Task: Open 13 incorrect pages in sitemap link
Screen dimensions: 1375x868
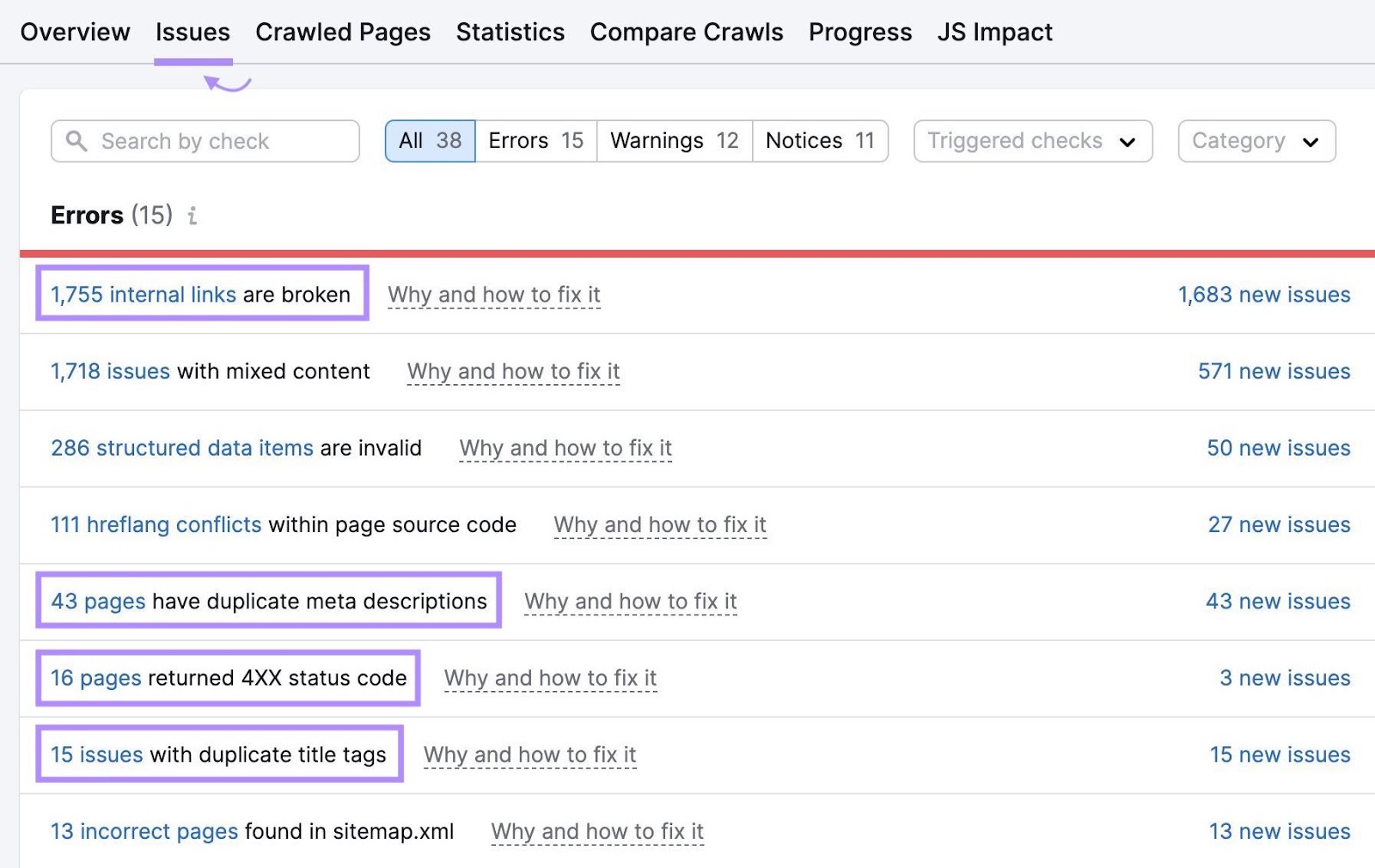Action: point(144,831)
